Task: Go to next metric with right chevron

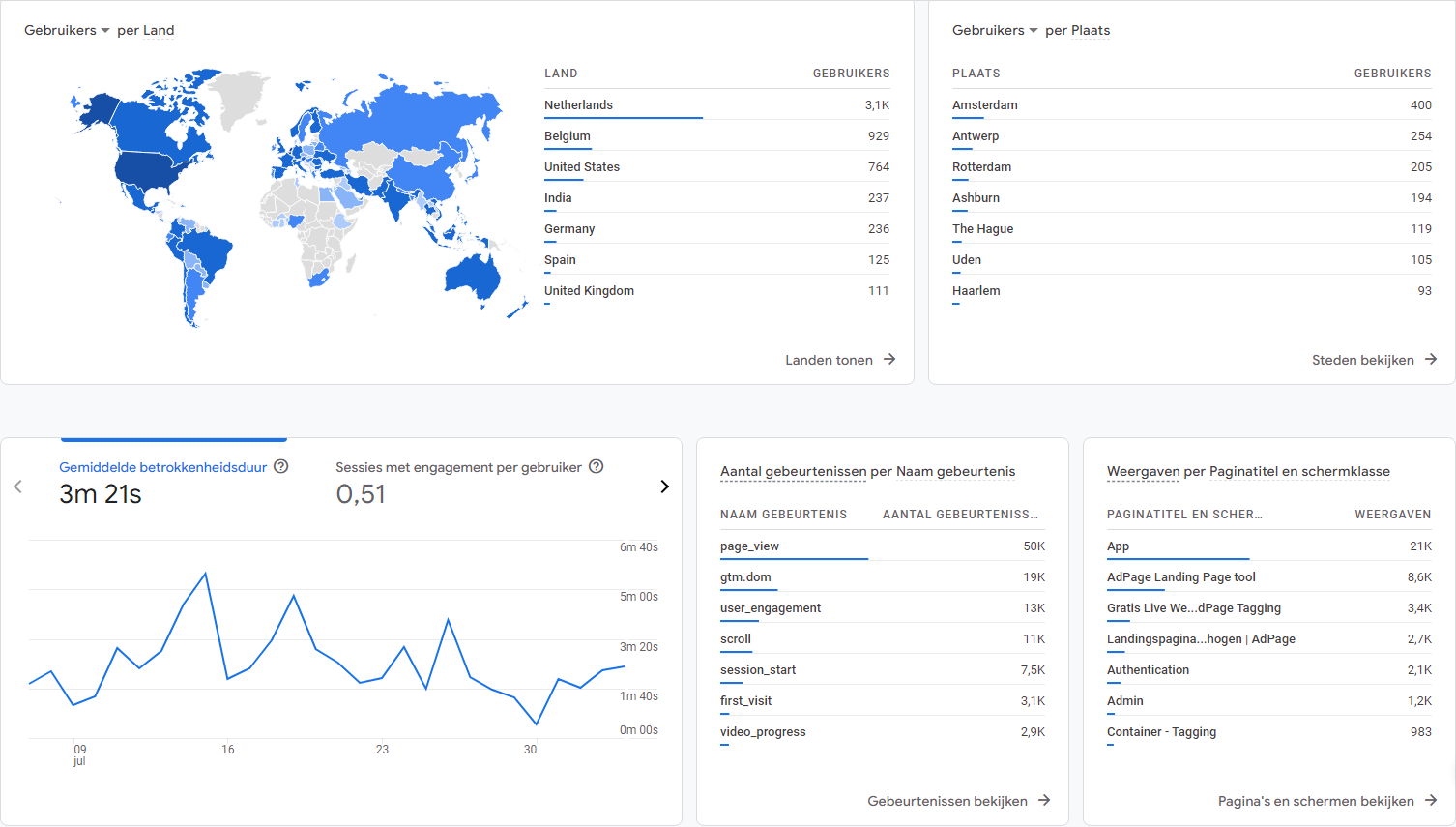Action: (664, 487)
